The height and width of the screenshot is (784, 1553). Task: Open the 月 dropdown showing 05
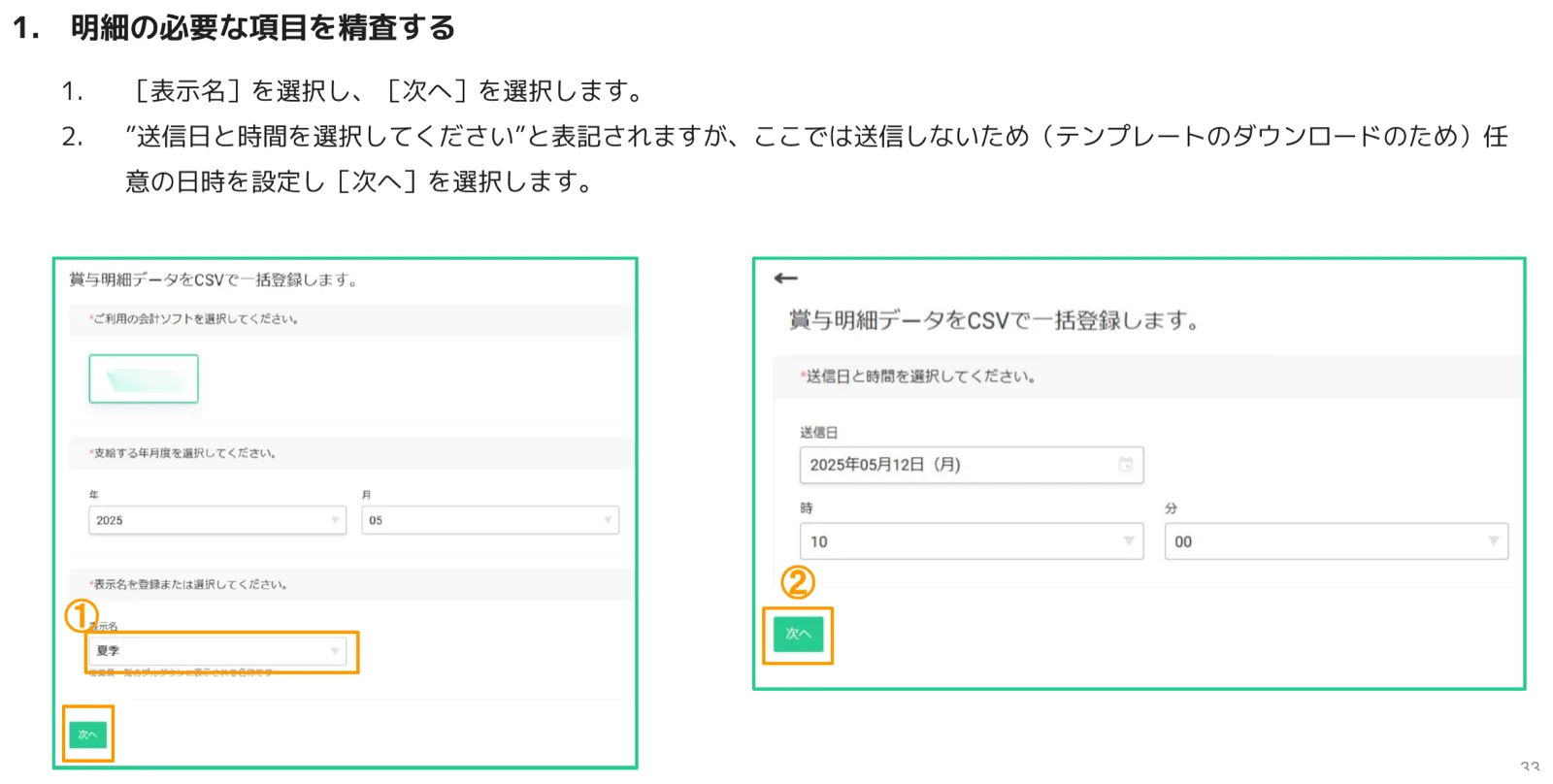[x=490, y=520]
